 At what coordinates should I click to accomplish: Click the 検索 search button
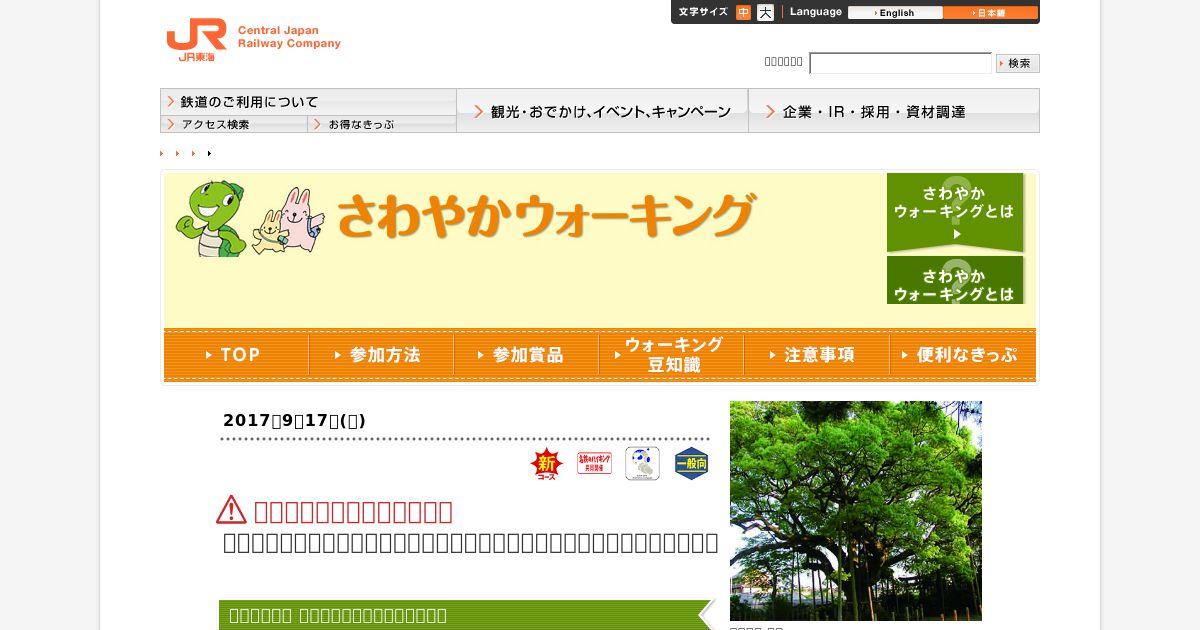pyautogui.click(x=1018, y=63)
